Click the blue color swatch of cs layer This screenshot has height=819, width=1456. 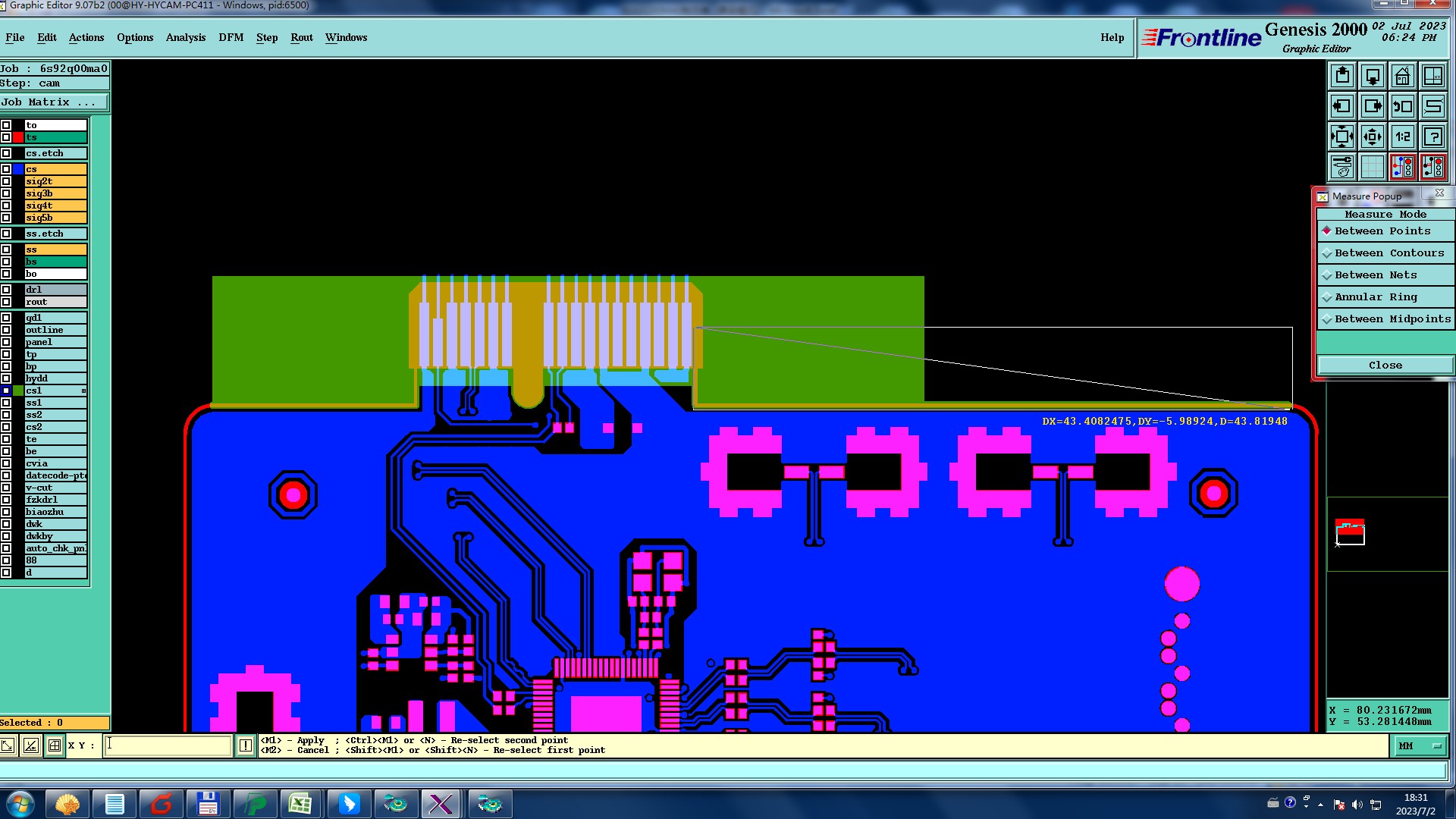pos(18,169)
